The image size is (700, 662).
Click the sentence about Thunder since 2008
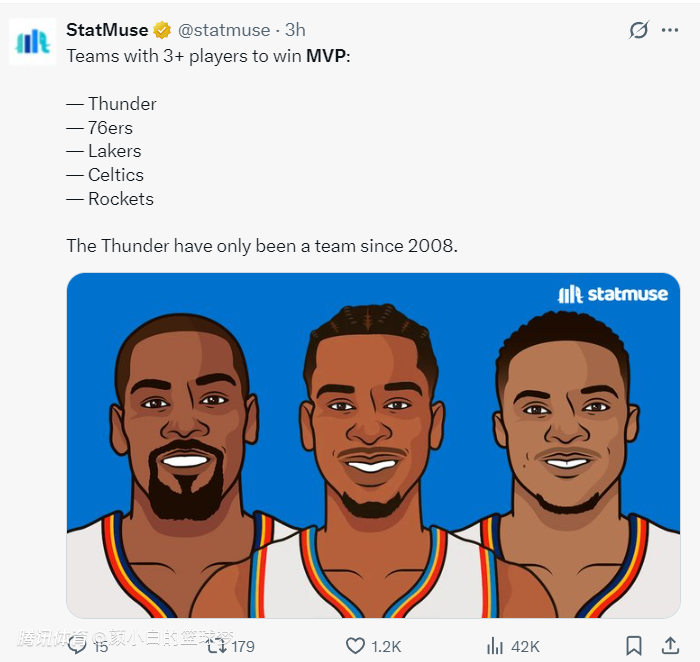coord(262,245)
